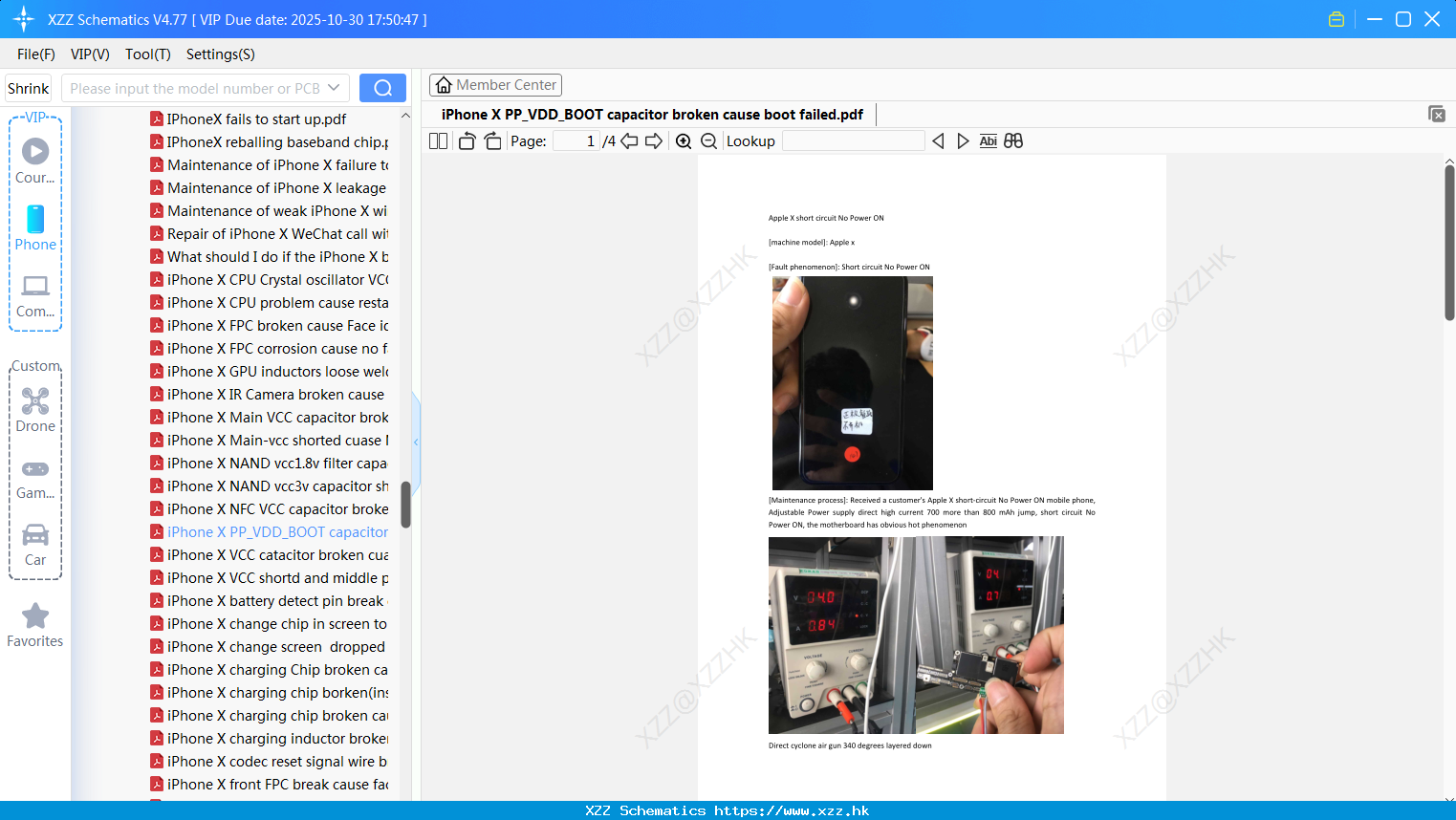Open 'IPhoneX reballing baseband chip' file
The height and width of the screenshot is (820, 1456).
[x=269, y=142]
